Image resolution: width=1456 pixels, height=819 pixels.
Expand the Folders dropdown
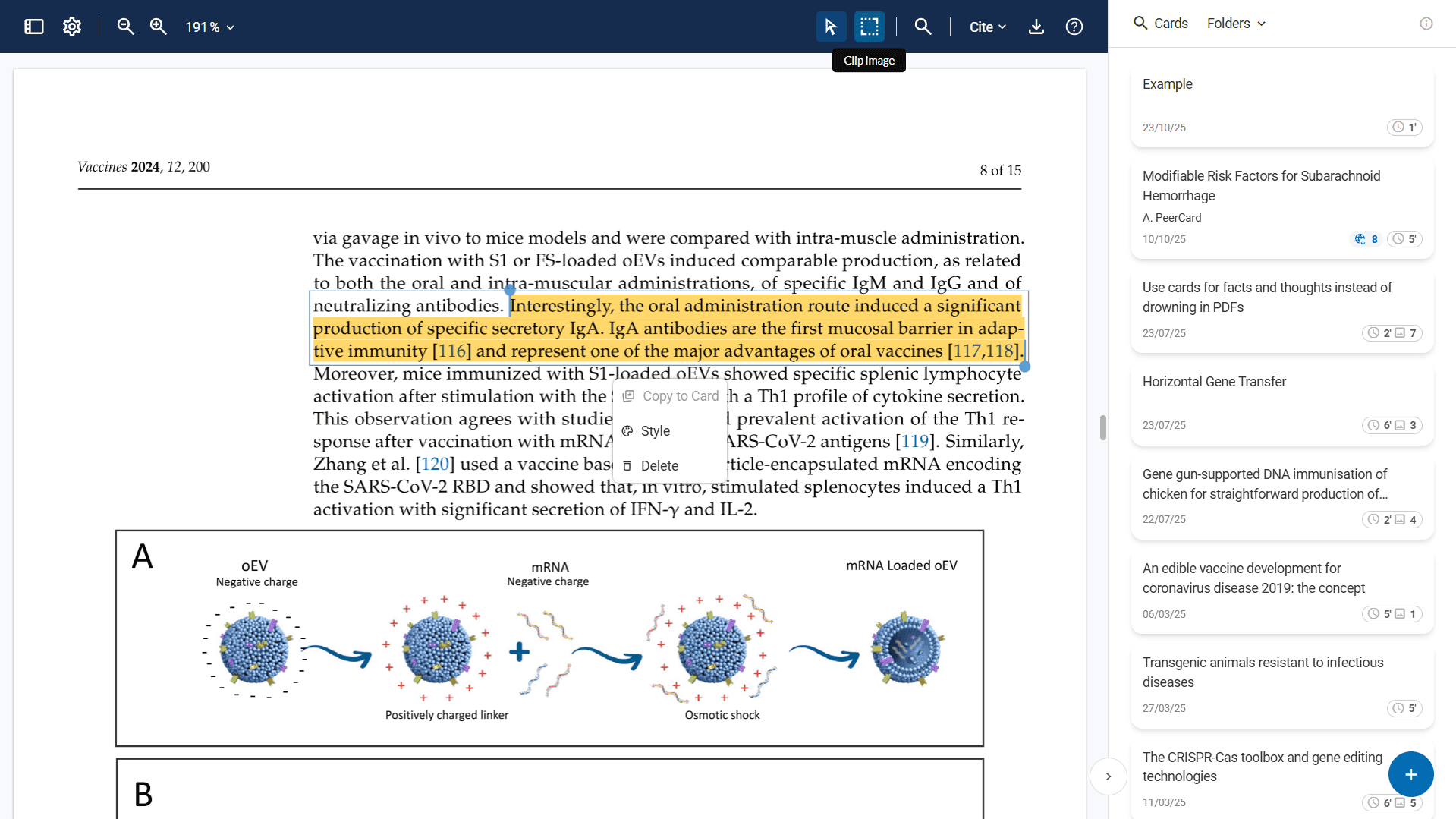pos(1236,24)
